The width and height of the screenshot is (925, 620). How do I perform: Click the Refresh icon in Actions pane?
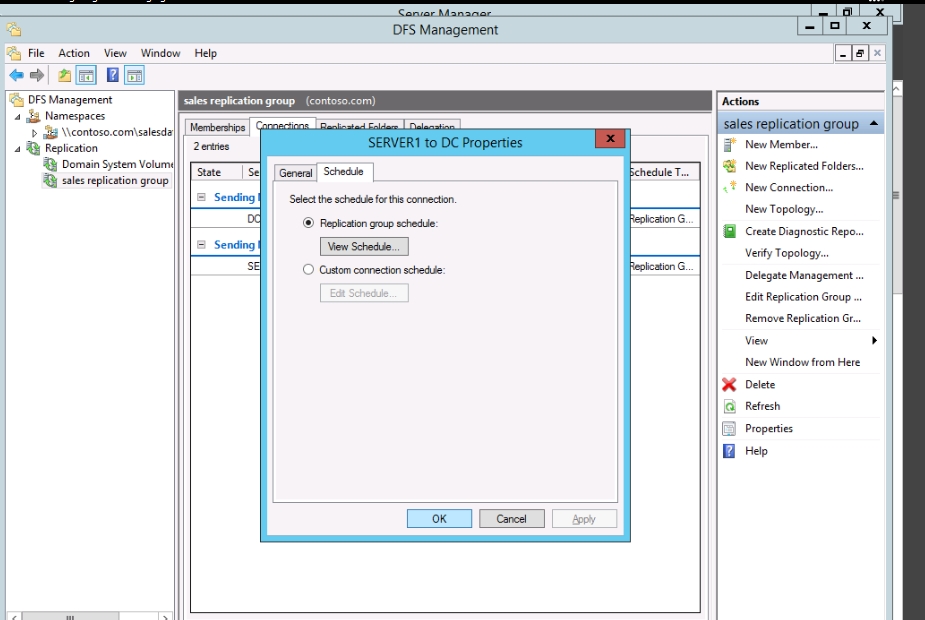click(x=729, y=407)
